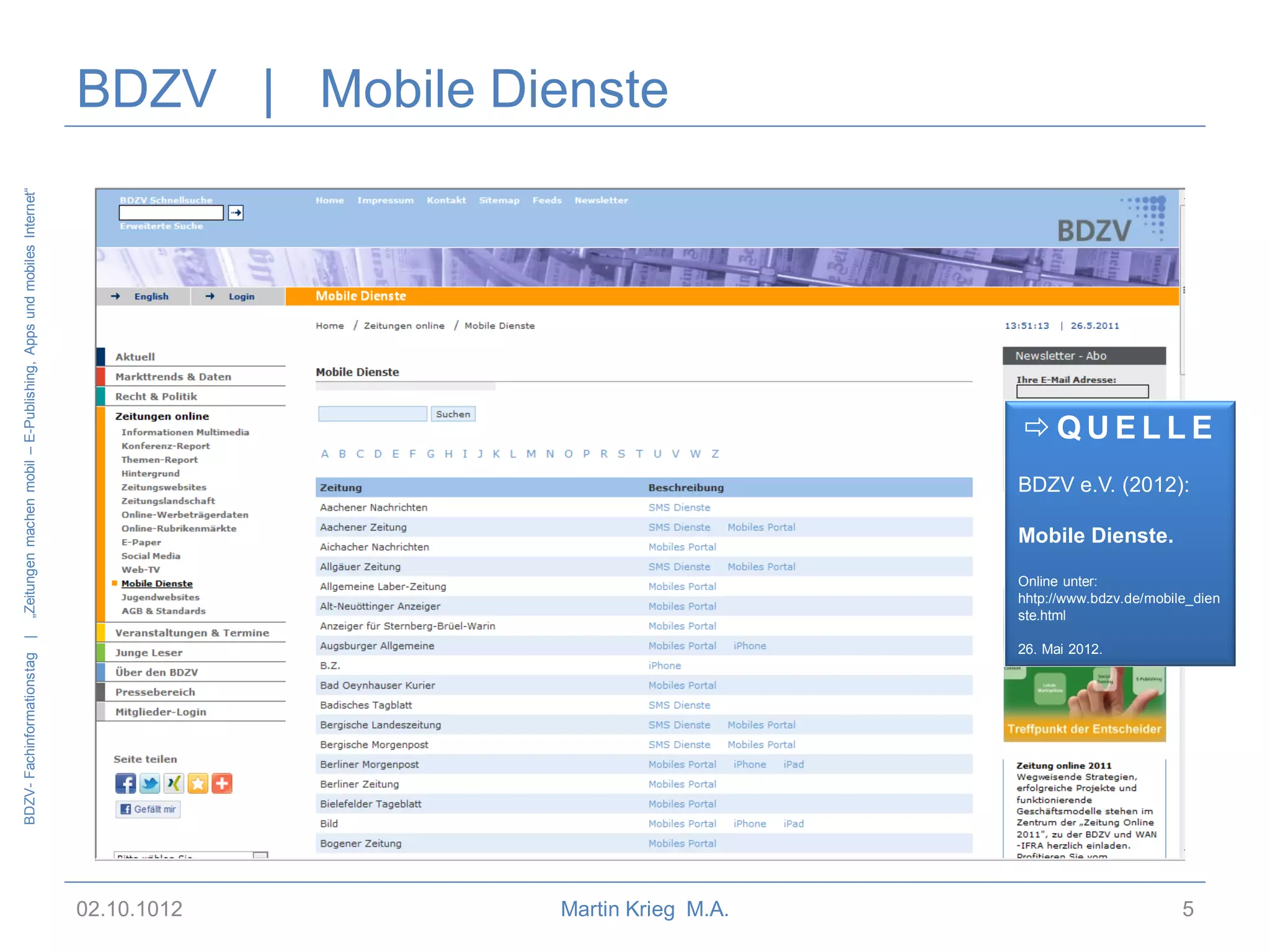Open SMS Dienste for Badisches Tagblatt
This screenshot has height=952, width=1270.
pyautogui.click(x=679, y=705)
